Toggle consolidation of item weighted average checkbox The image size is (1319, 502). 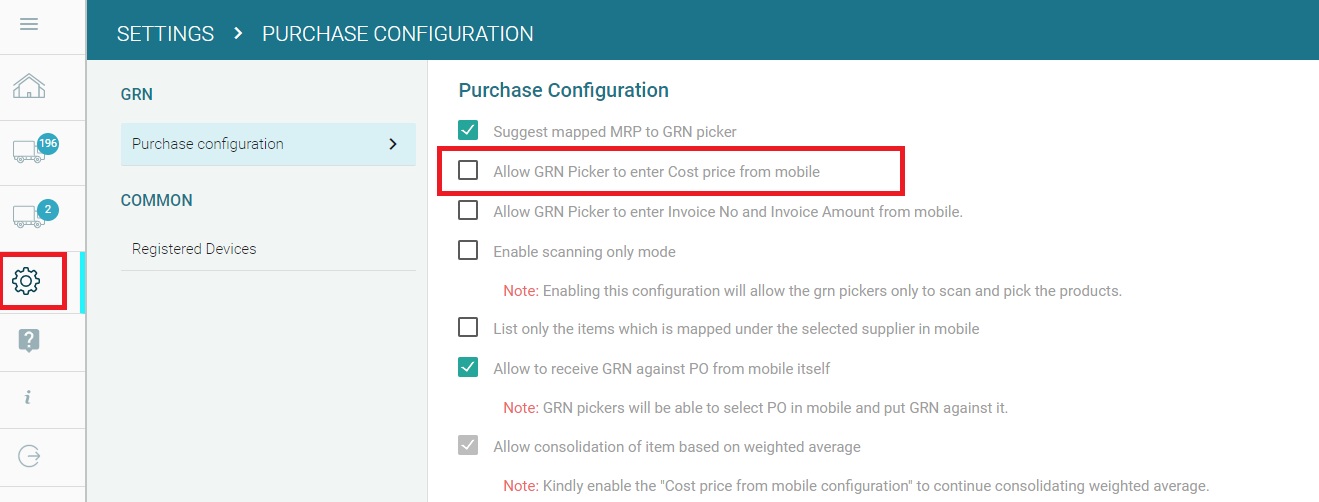[x=468, y=446]
